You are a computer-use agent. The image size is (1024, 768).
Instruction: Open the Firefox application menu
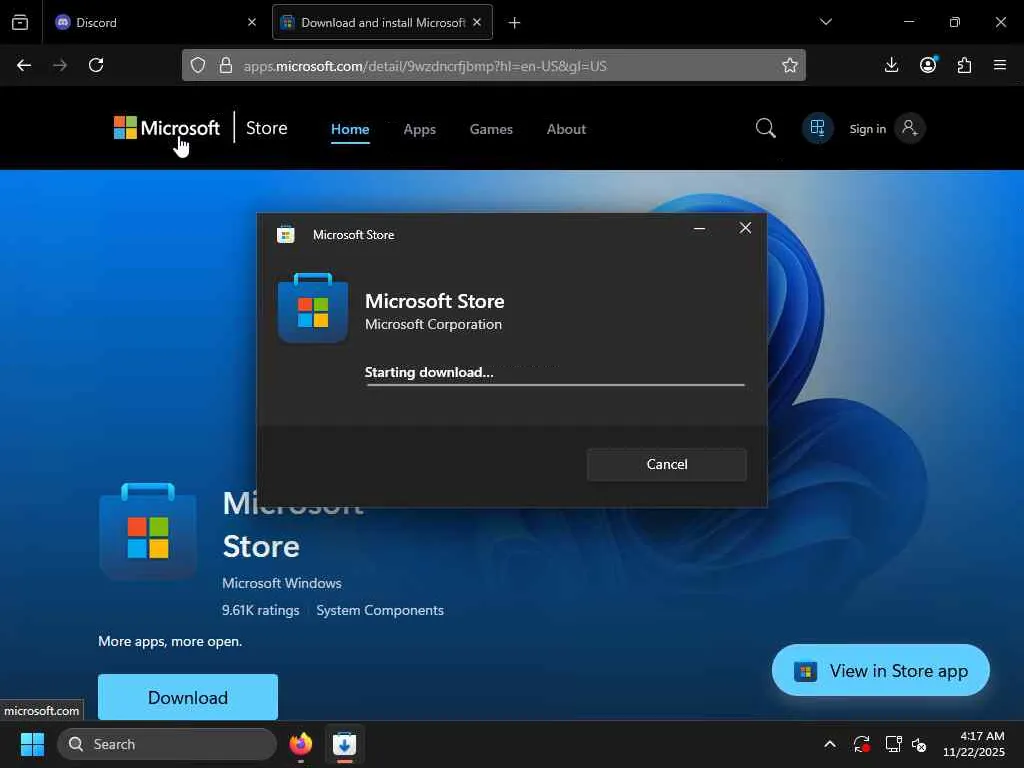(x=1000, y=65)
